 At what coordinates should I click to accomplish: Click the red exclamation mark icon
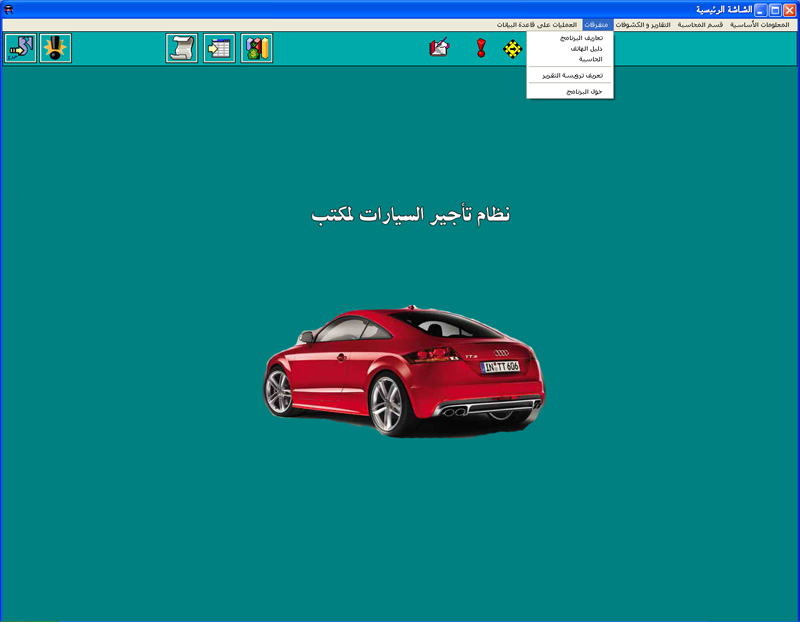[481, 48]
